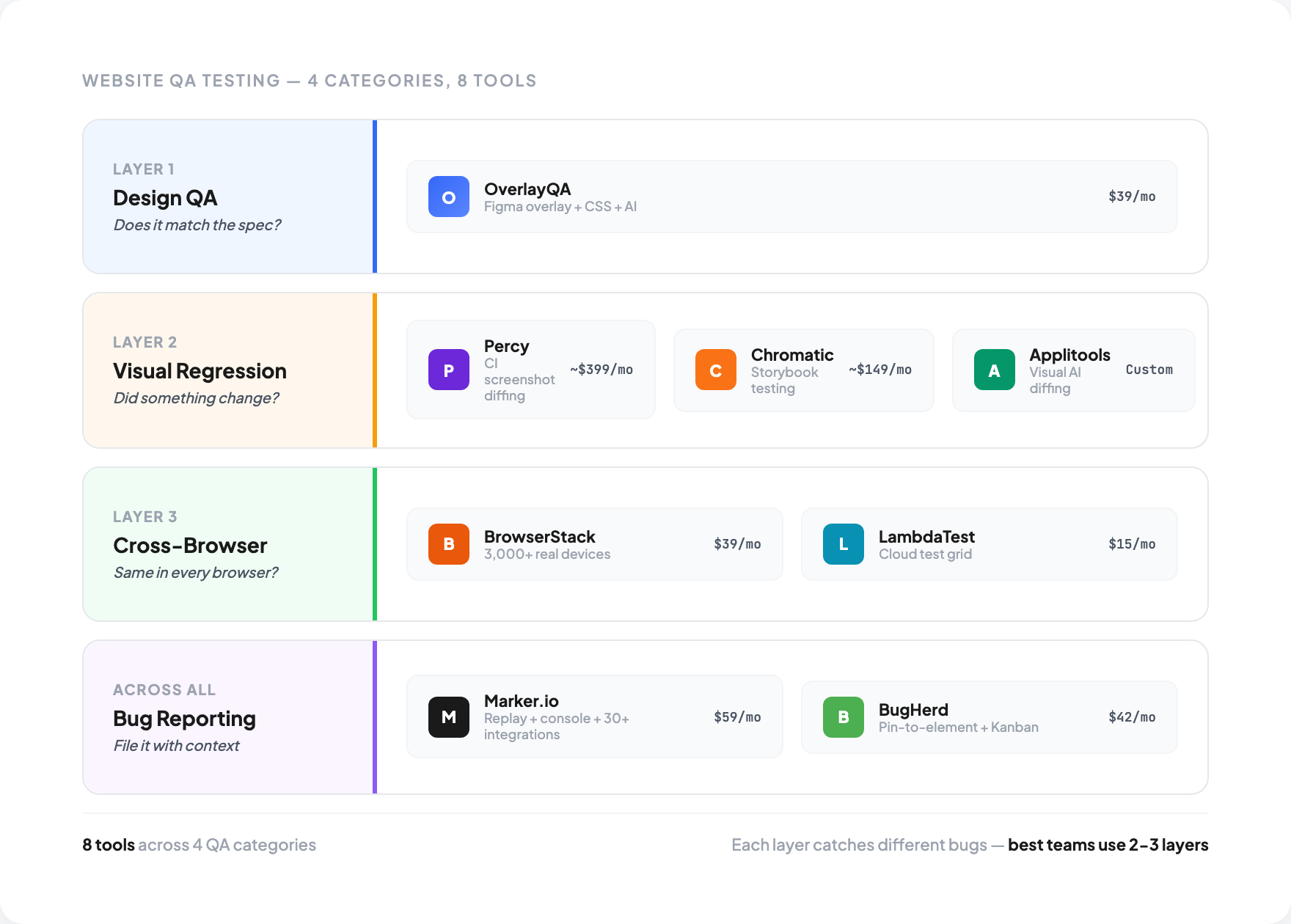
Task: Click BrowserStack's $39/mo price
Action: coord(737,544)
